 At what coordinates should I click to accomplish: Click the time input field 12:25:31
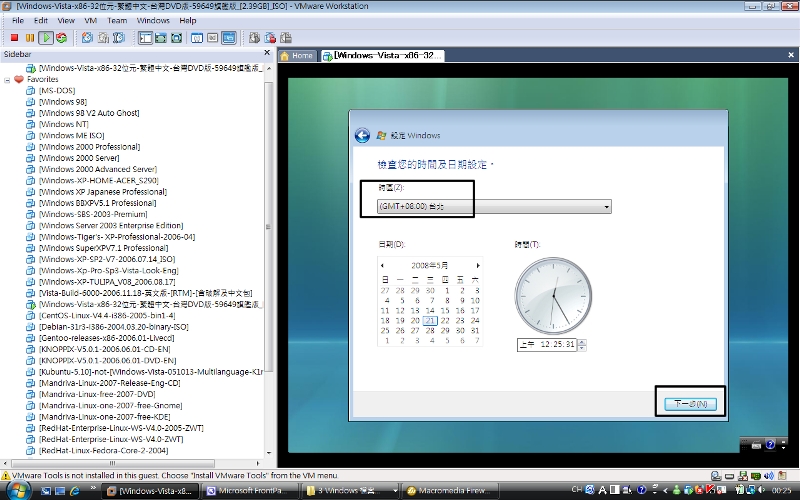547,344
